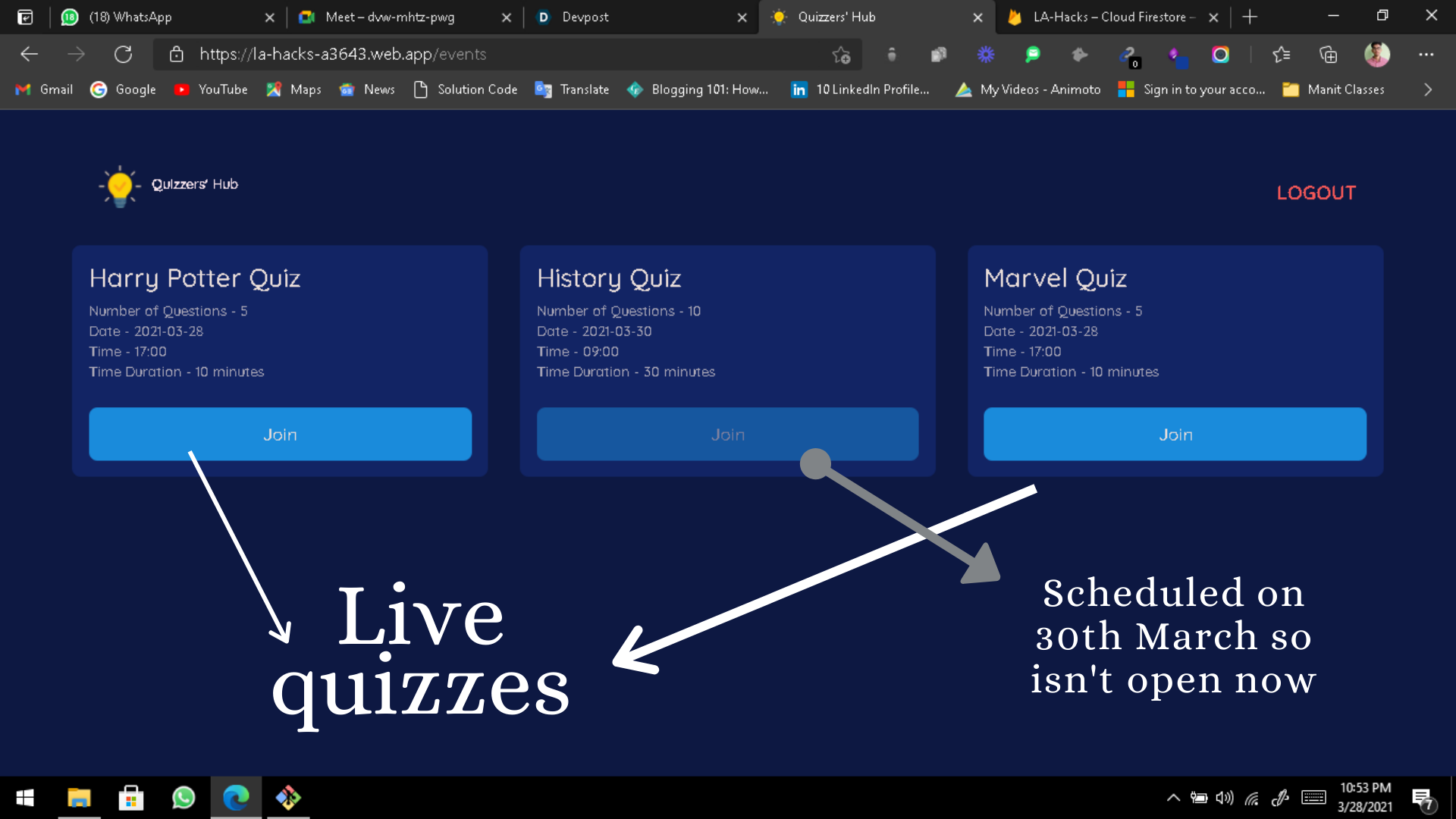The image size is (1456, 819).
Task: Expand the bookmarks bar overflow chevron
Action: 1428,89
